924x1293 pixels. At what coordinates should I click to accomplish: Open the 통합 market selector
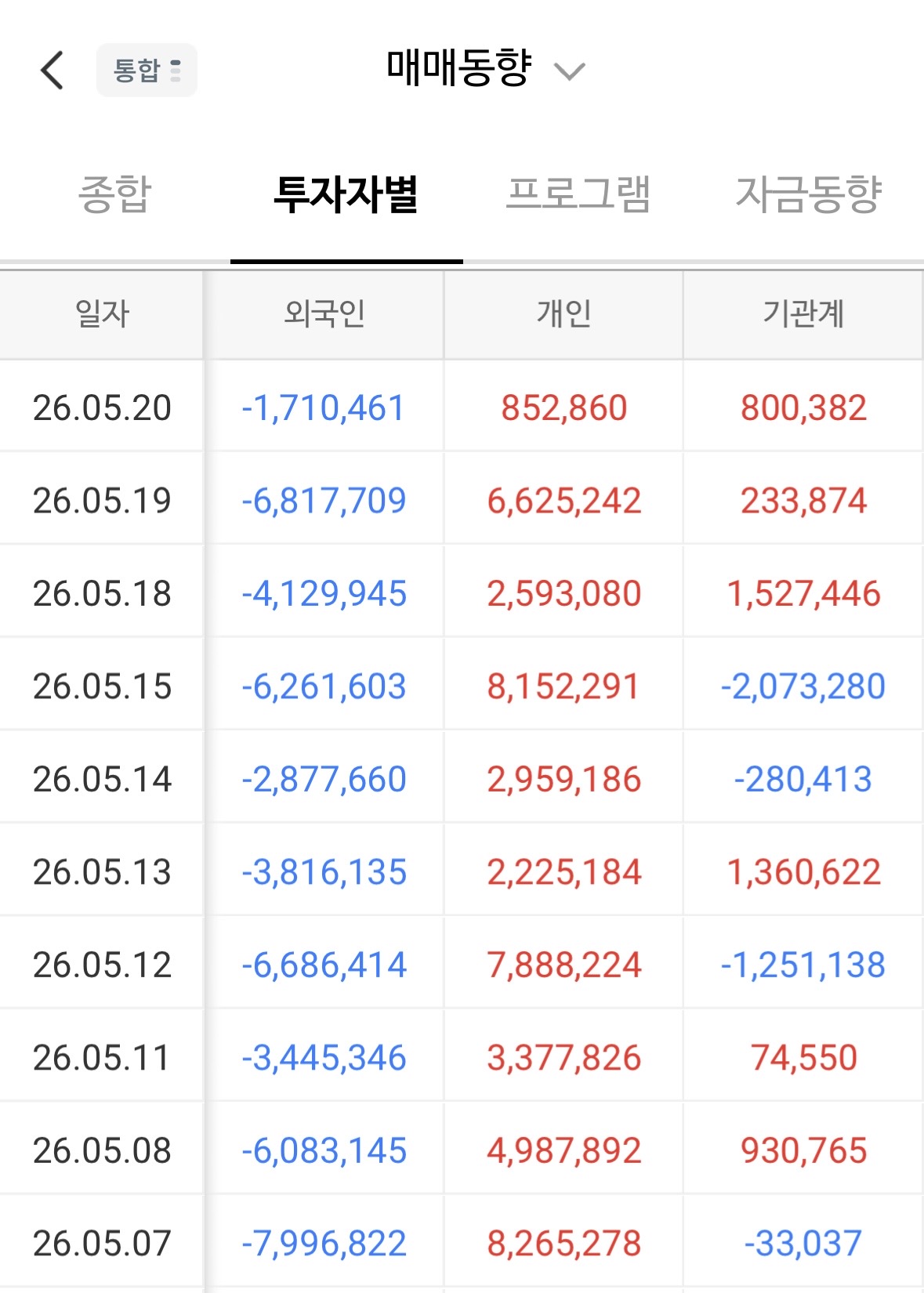(x=147, y=71)
